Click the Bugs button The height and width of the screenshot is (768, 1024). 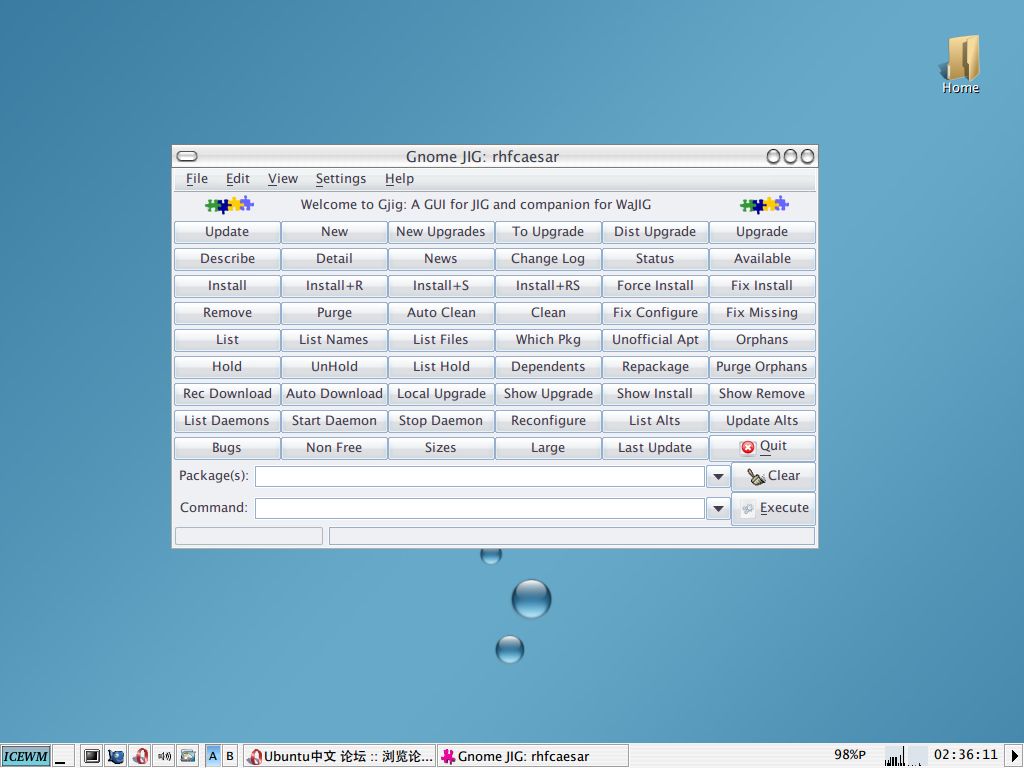click(227, 448)
